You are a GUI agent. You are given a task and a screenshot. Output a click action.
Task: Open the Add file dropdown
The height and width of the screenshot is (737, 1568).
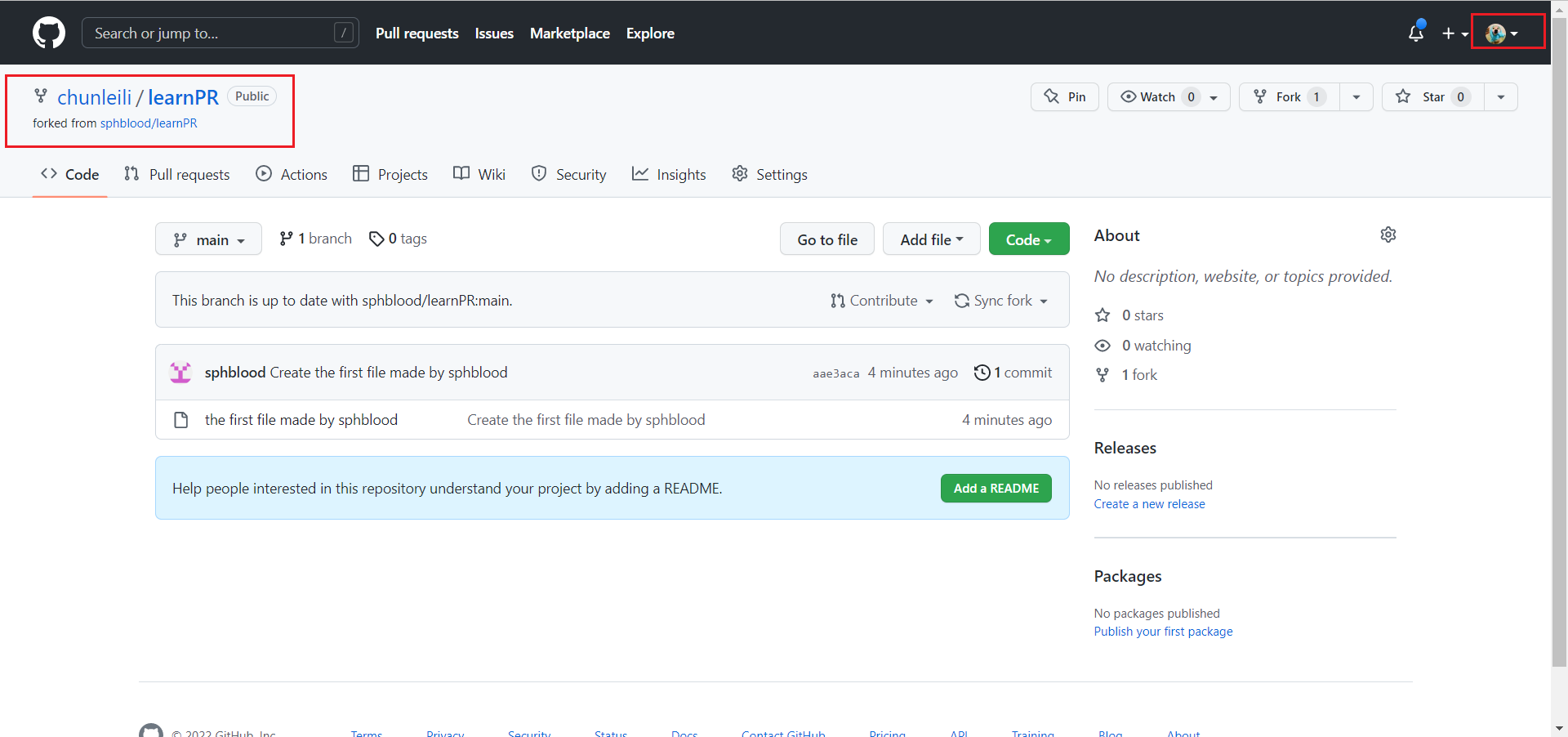pyautogui.click(x=932, y=239)
